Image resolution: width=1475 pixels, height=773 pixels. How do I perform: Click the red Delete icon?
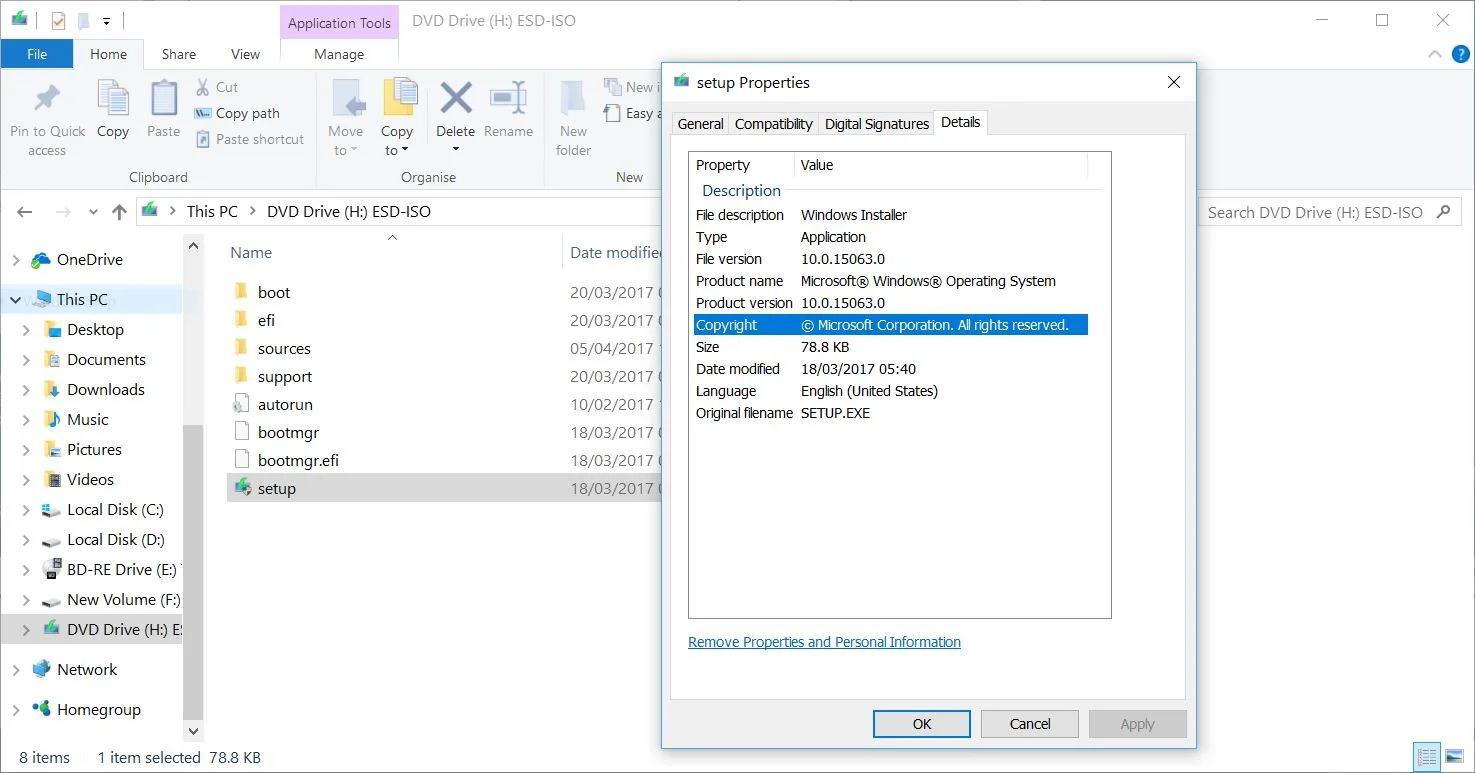tap(456, 98)
